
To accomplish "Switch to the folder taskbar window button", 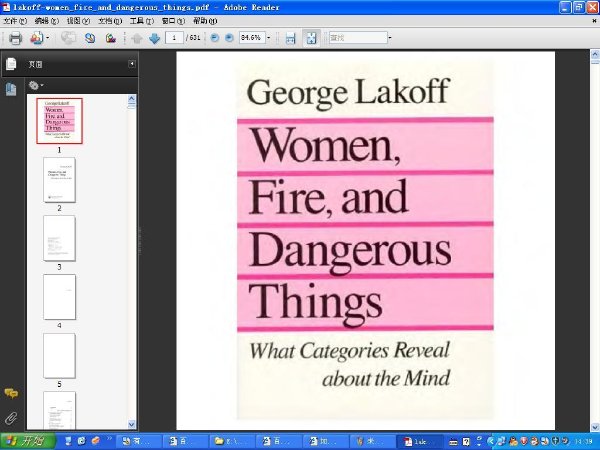I will 232,442.
